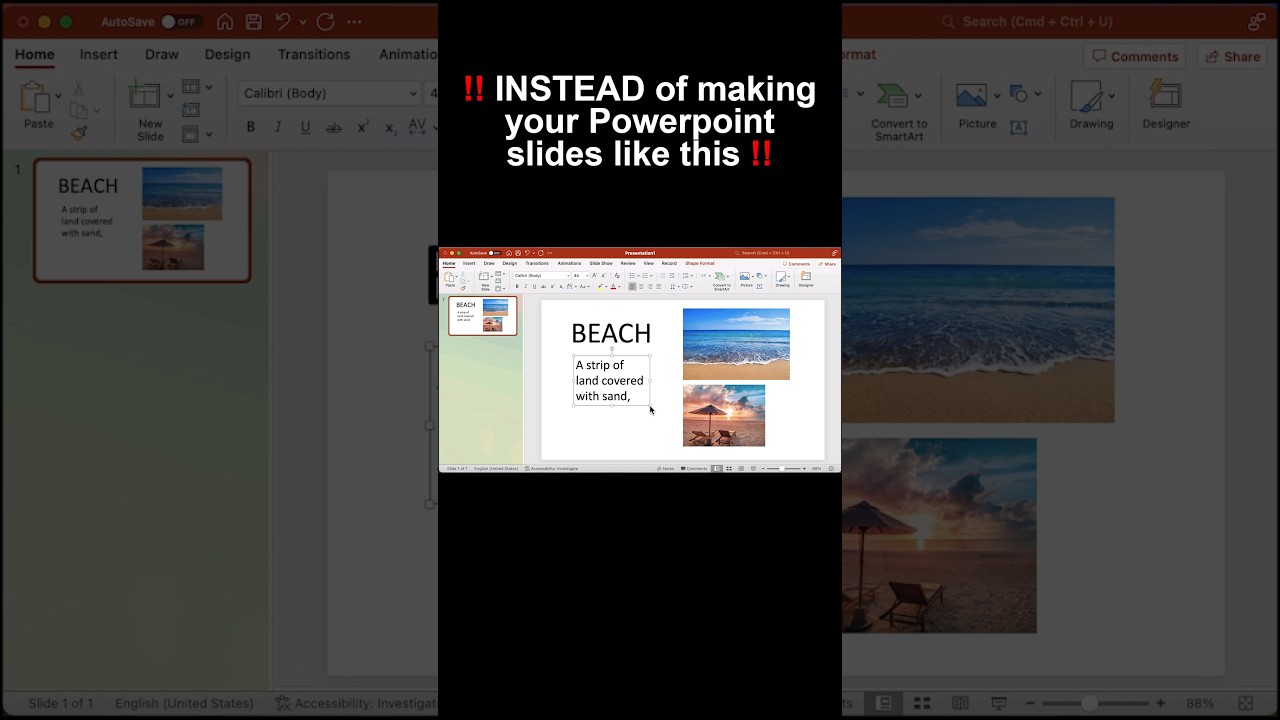Image resolution: width=1280 pixels, height=720 pixels.
Task: Click the text box icon below Picture in the background window
Action: 1019,128
